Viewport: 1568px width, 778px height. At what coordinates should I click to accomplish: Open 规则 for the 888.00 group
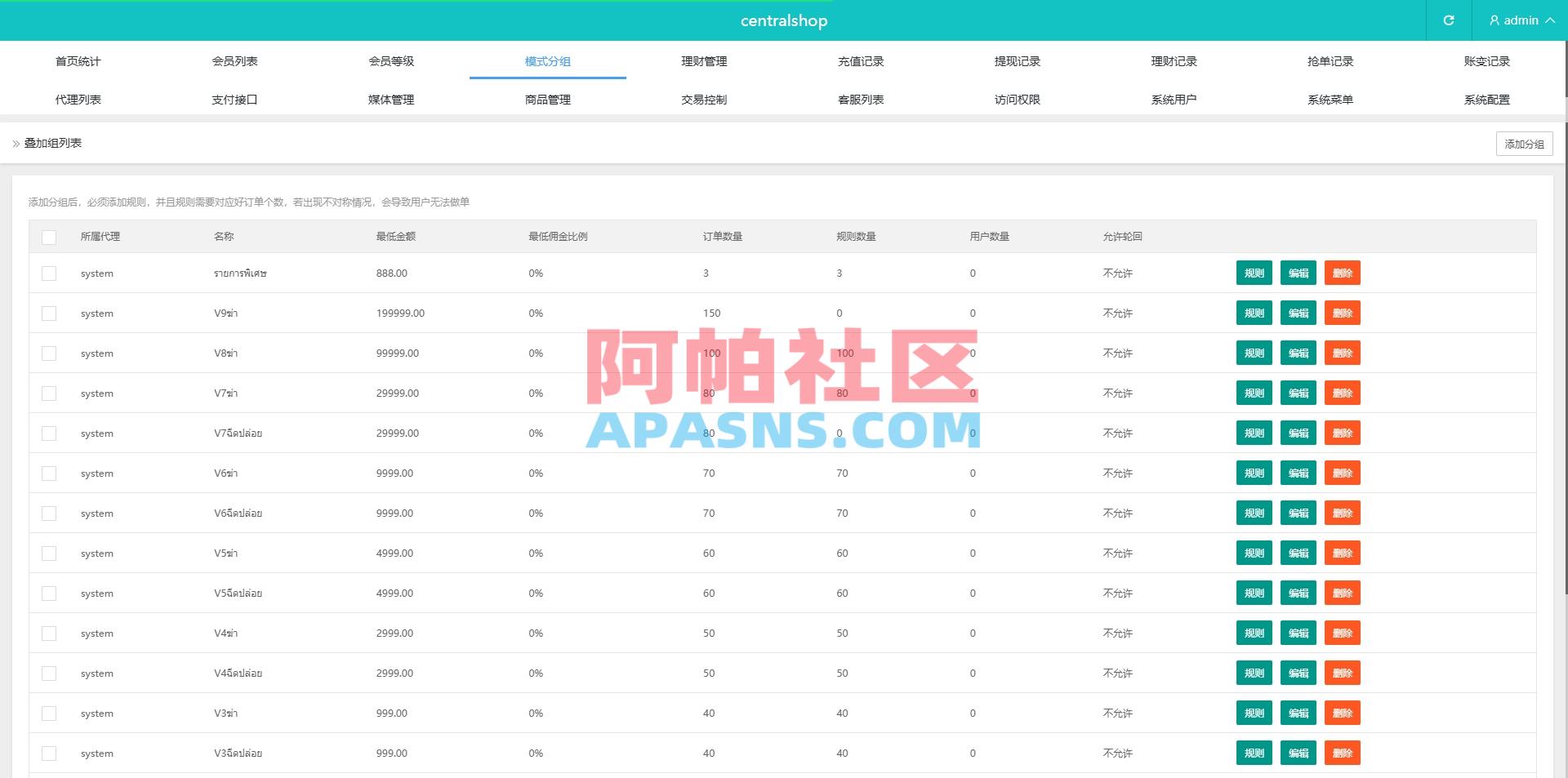pyautogui.click(x=1254, y=273)
